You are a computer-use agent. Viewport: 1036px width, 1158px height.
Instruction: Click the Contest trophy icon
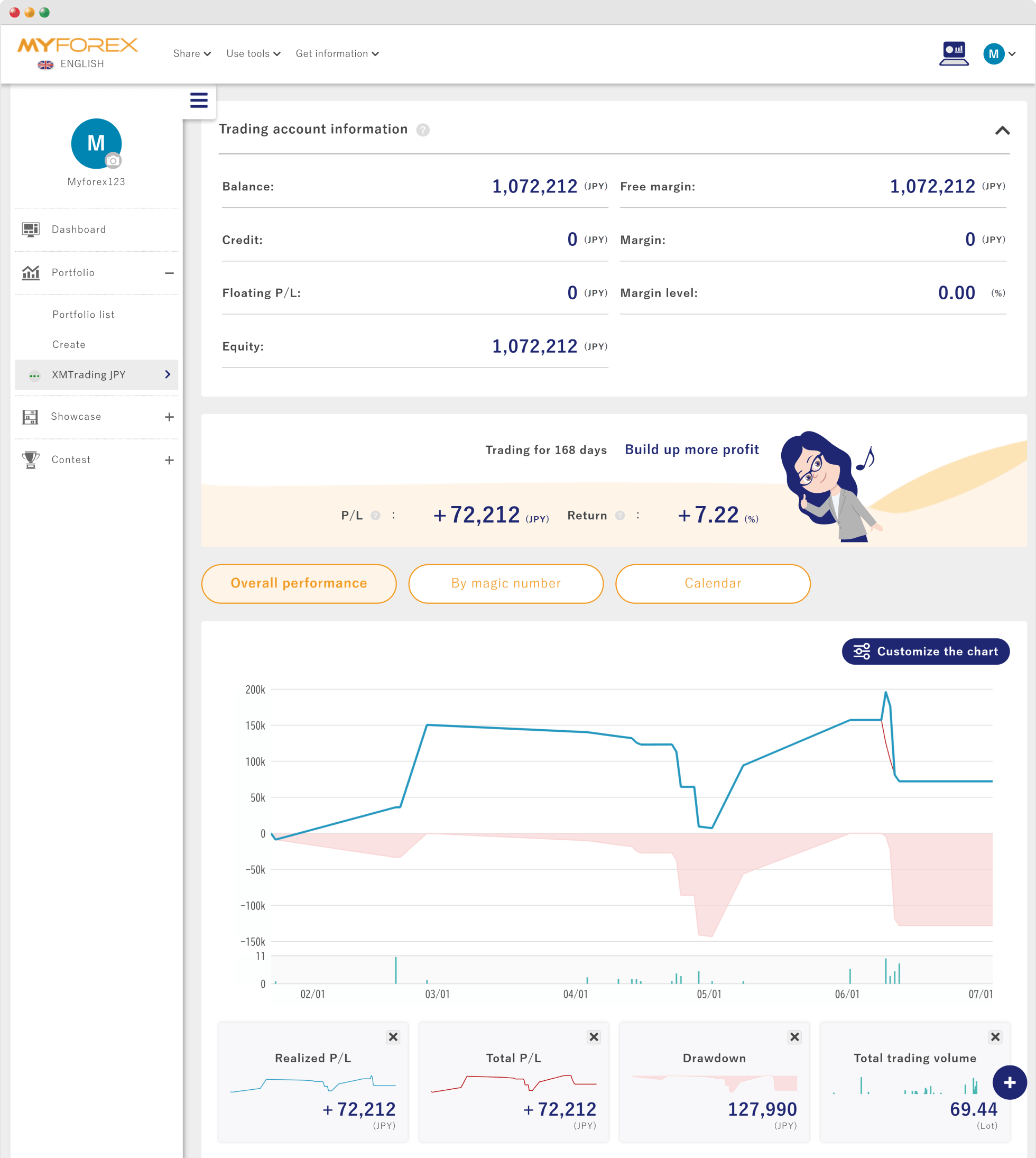pyautogui.click(x=31, y=460)
